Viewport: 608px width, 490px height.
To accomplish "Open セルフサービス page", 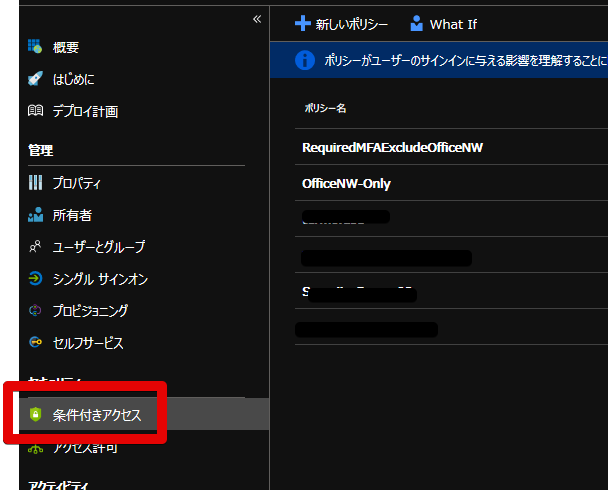I will pyautogui.click(x=88, y=343).
